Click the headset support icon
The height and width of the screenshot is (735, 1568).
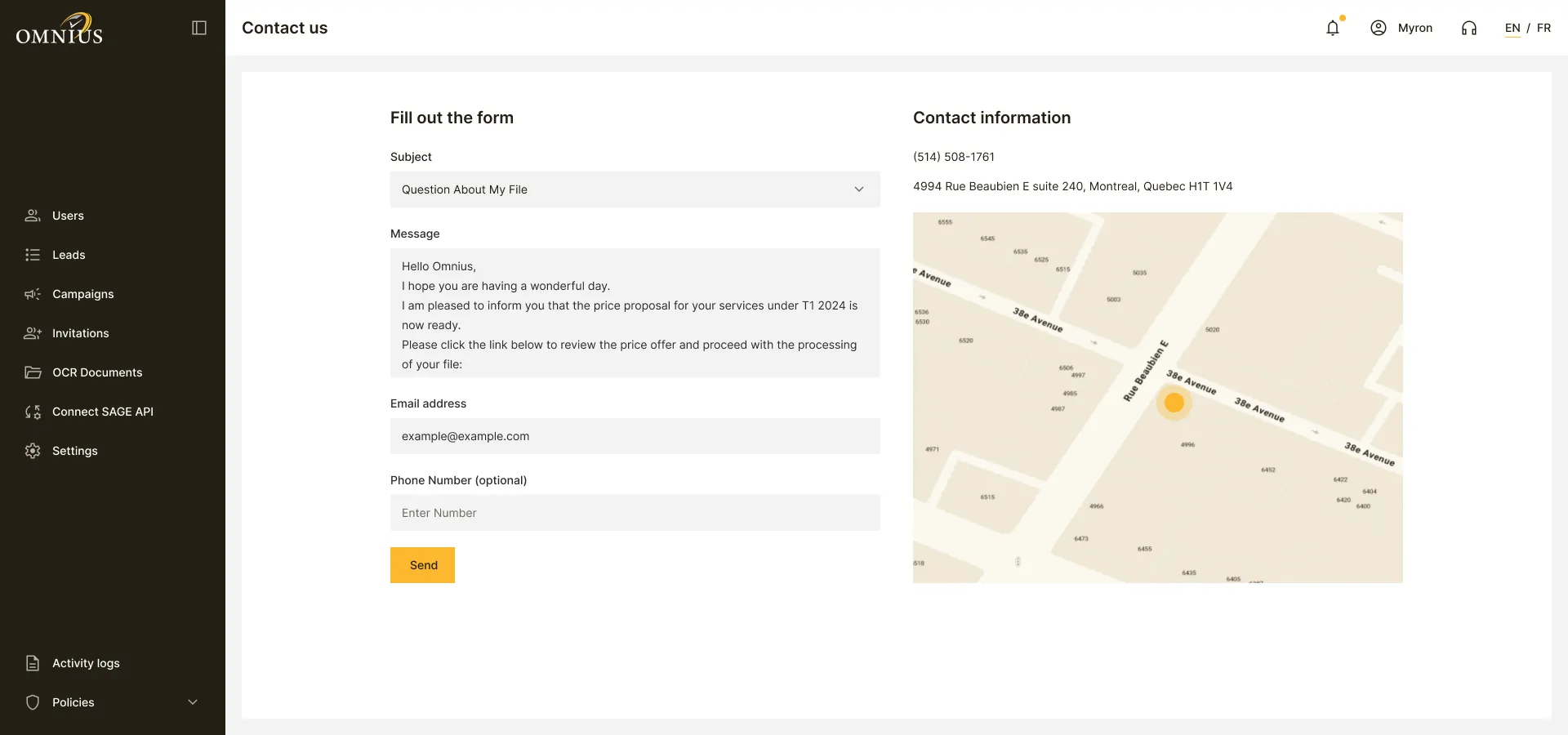point(1469,28)
